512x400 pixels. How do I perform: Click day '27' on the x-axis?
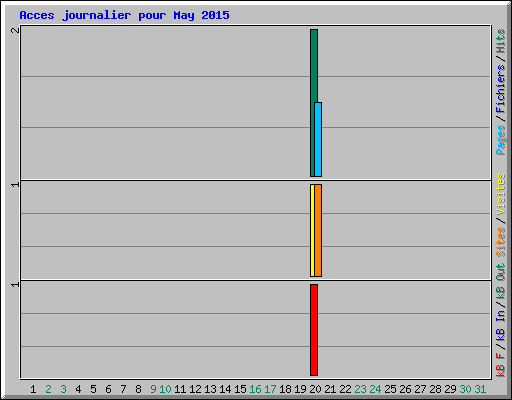[420, 389]
